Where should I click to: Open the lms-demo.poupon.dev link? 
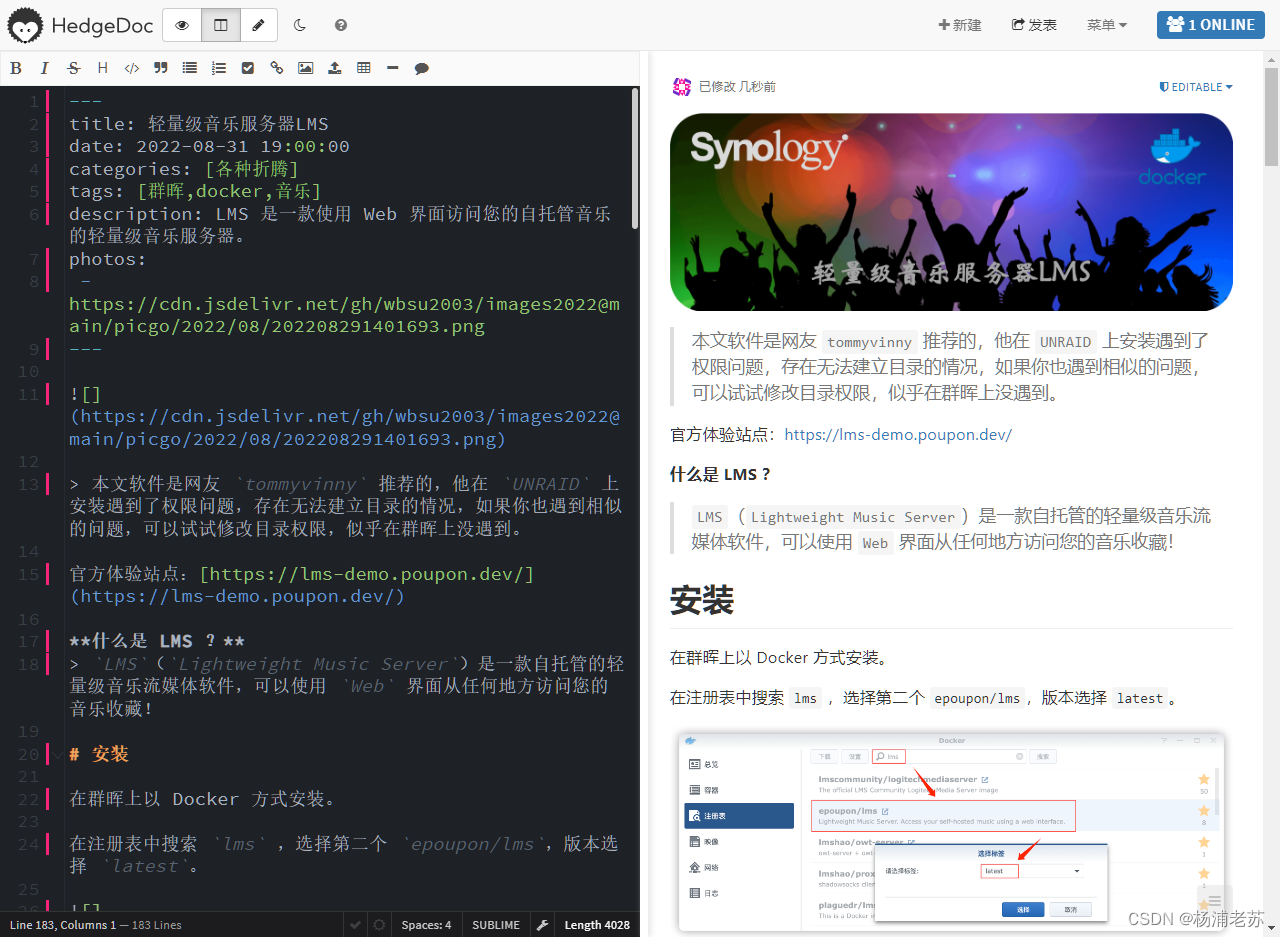tap(898, 434)
